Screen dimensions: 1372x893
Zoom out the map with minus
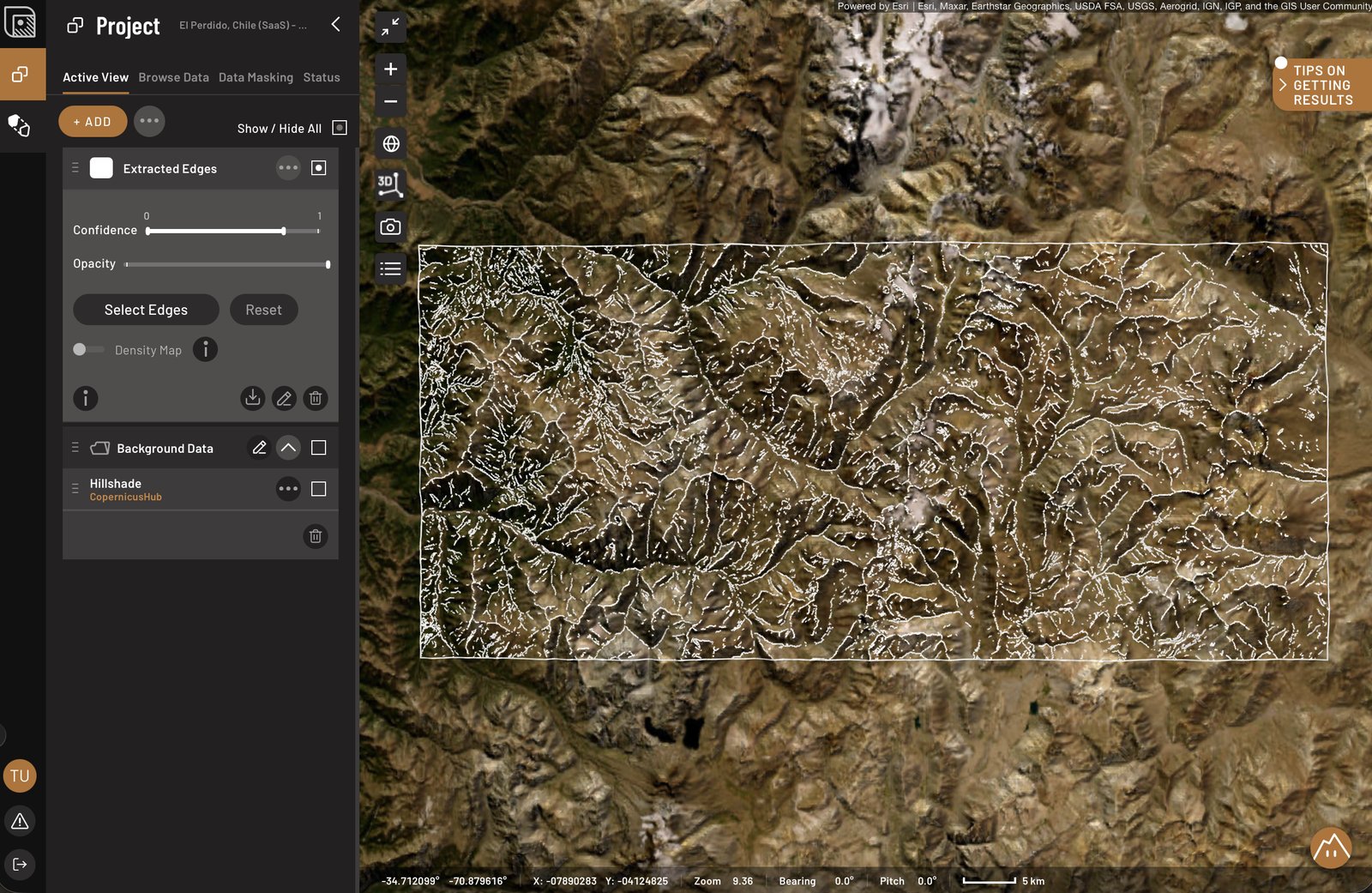coord(390,101)
